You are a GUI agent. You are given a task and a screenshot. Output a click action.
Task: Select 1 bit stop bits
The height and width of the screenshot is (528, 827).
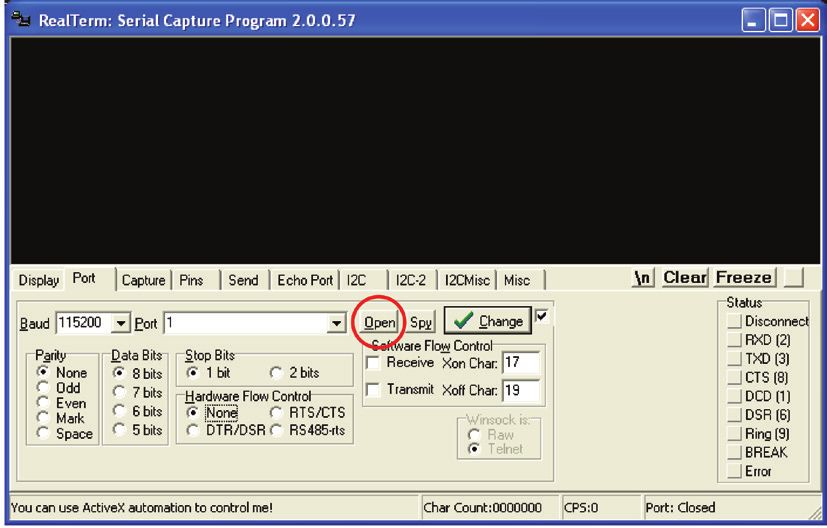(x=208, y=372)
